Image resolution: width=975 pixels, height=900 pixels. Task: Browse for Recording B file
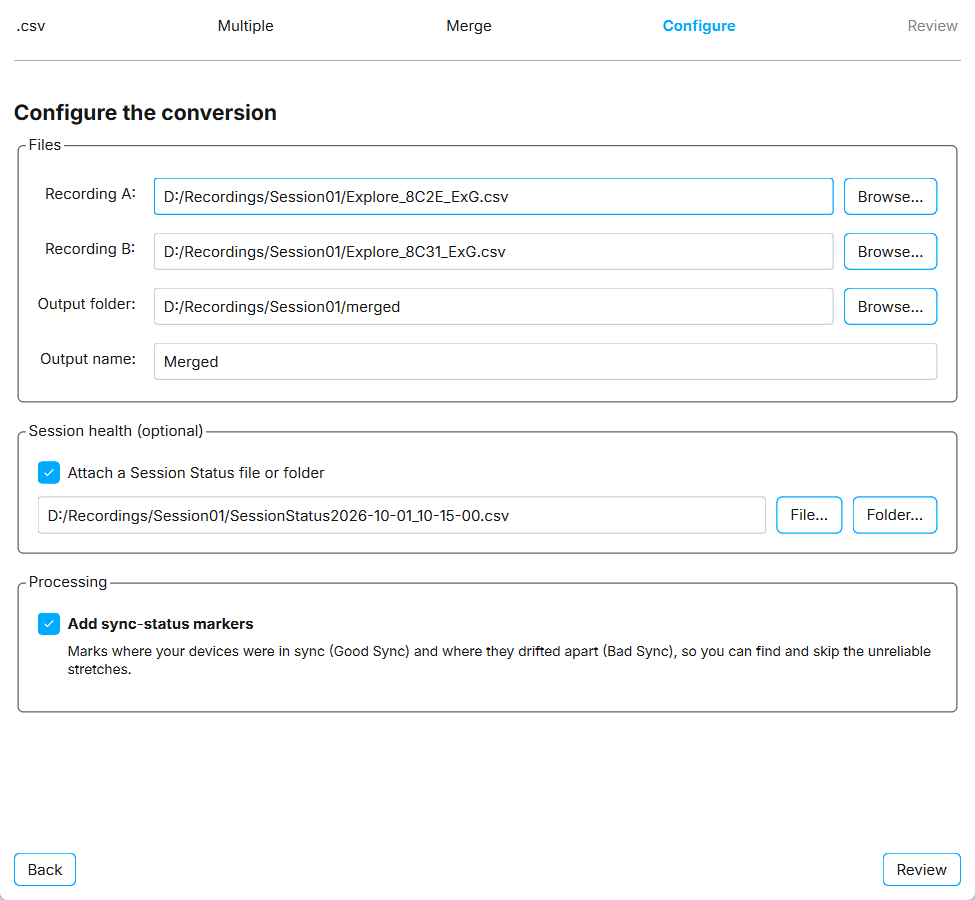pos(890,251)
